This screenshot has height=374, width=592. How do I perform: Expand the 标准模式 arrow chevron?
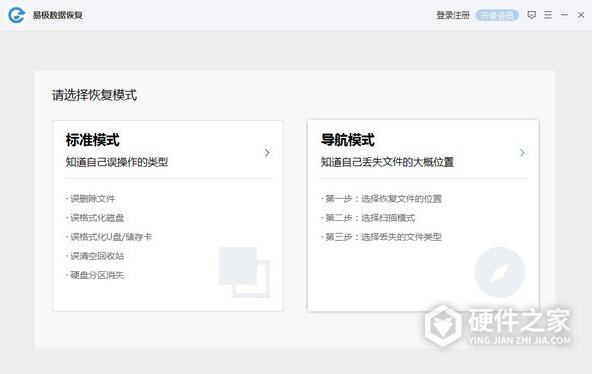click(x=267, y=153)
